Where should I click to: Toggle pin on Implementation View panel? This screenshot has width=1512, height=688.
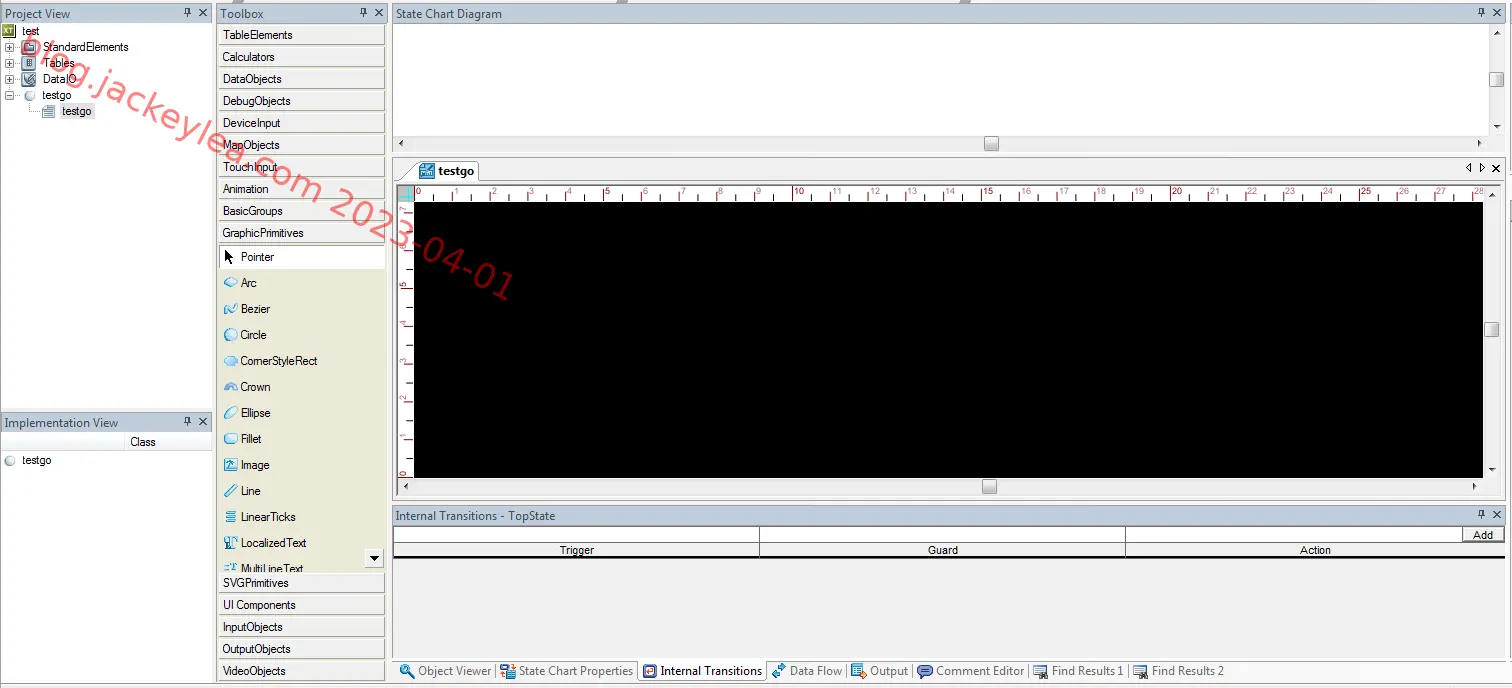point(188,422)
